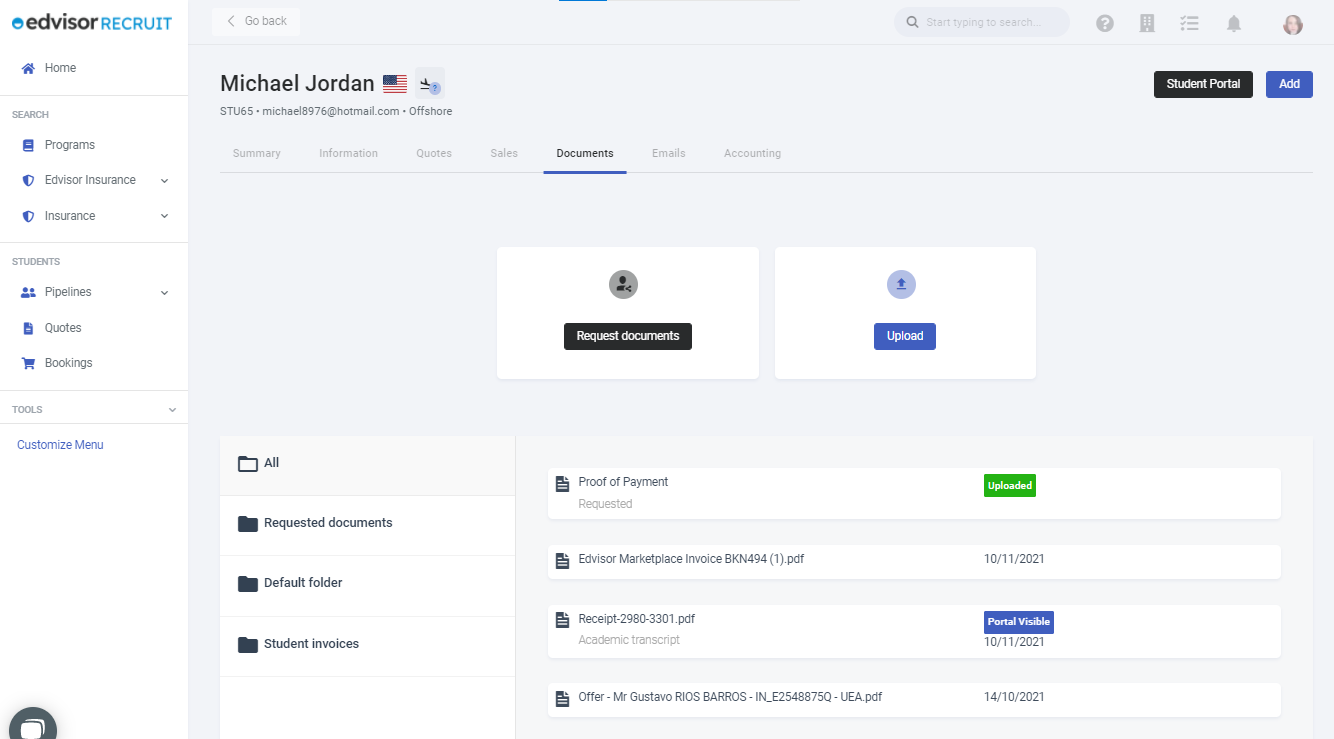Expand the Pipelines sidebar menu
Viewport: 1334px width, 739px height.
pyautogui.click(x=94, y=292)
